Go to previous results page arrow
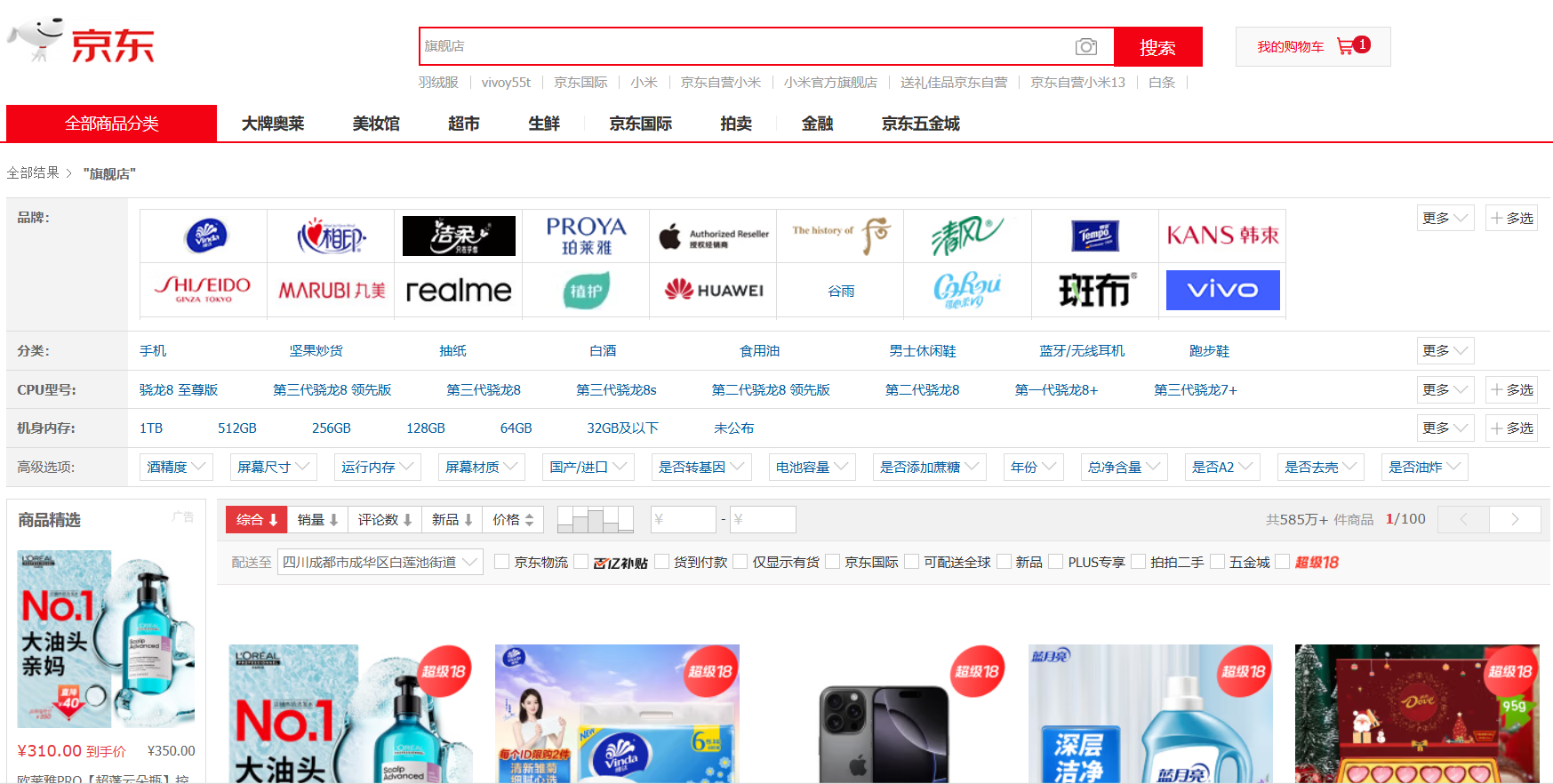The image size is (1553, 784). [x=1463, y=519]
